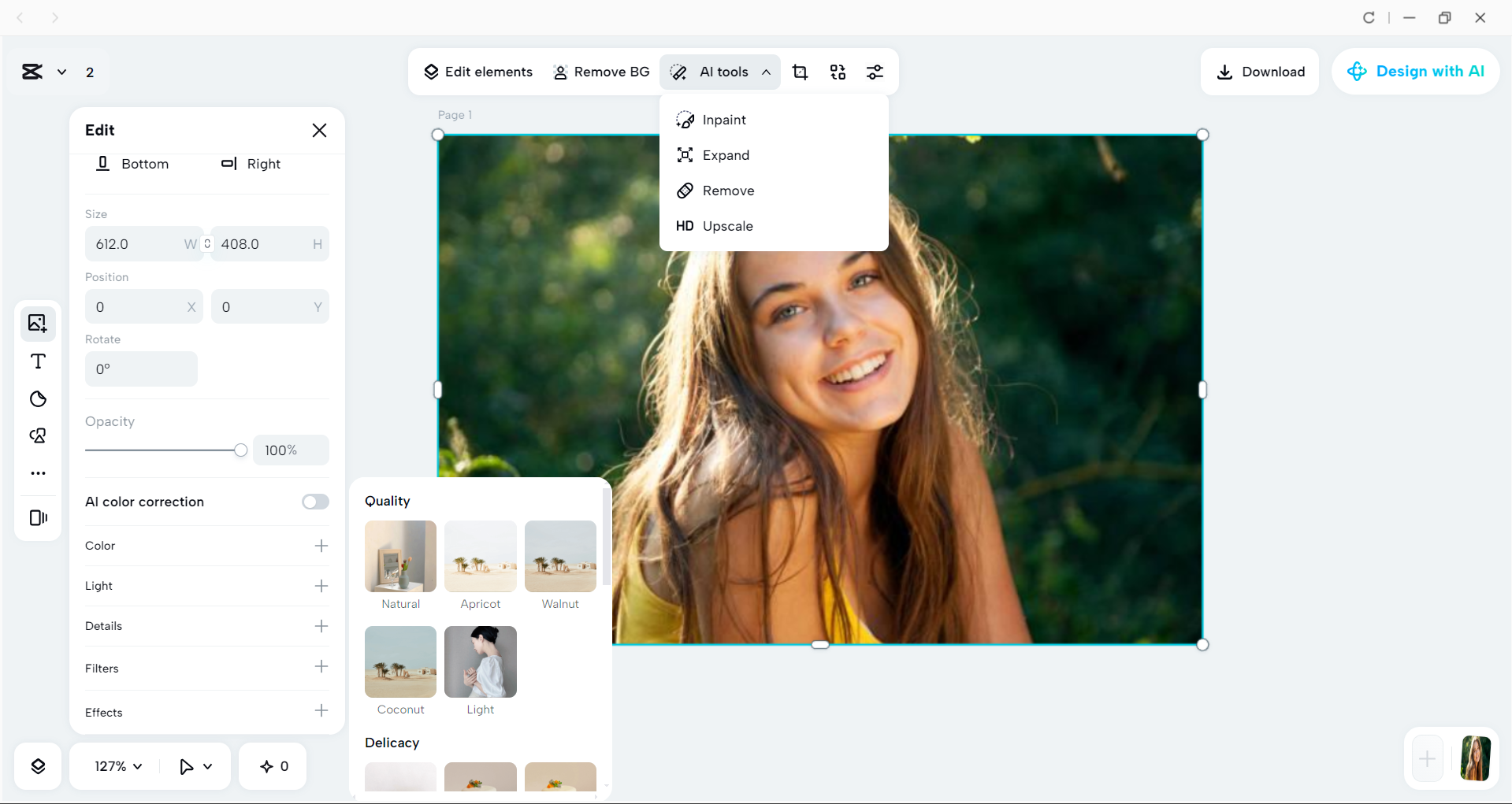Click the top-right image resize handle

click(x=1202, y=135)
